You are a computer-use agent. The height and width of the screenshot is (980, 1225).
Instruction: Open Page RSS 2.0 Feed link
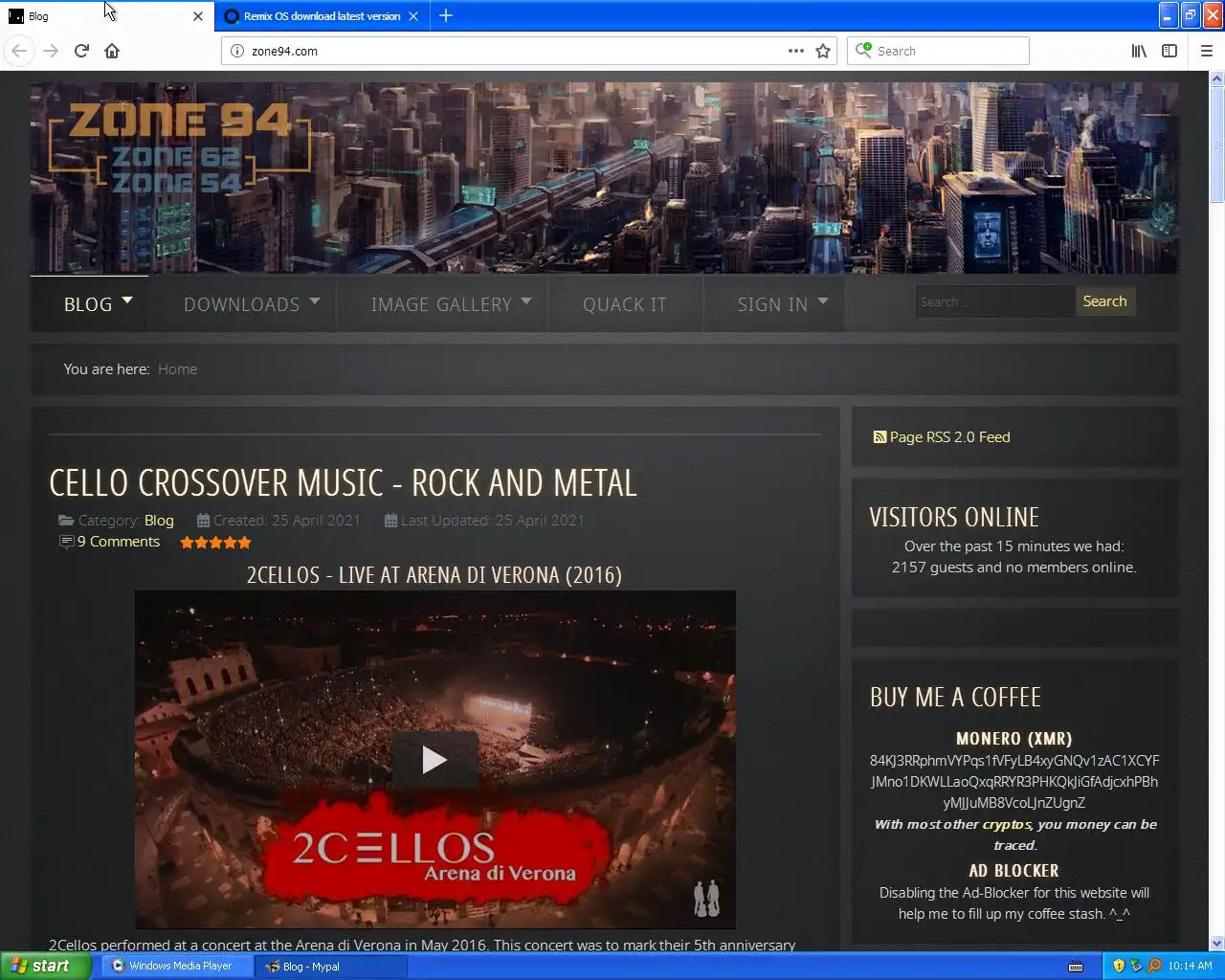[x=950, y=437]
